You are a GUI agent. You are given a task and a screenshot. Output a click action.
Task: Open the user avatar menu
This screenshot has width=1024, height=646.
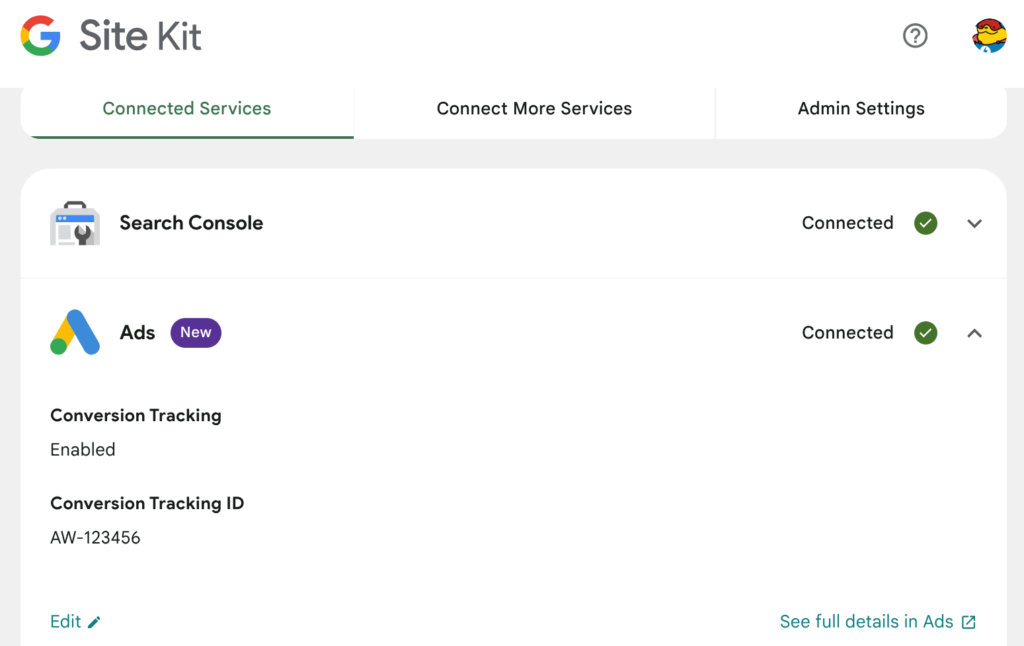989,35
